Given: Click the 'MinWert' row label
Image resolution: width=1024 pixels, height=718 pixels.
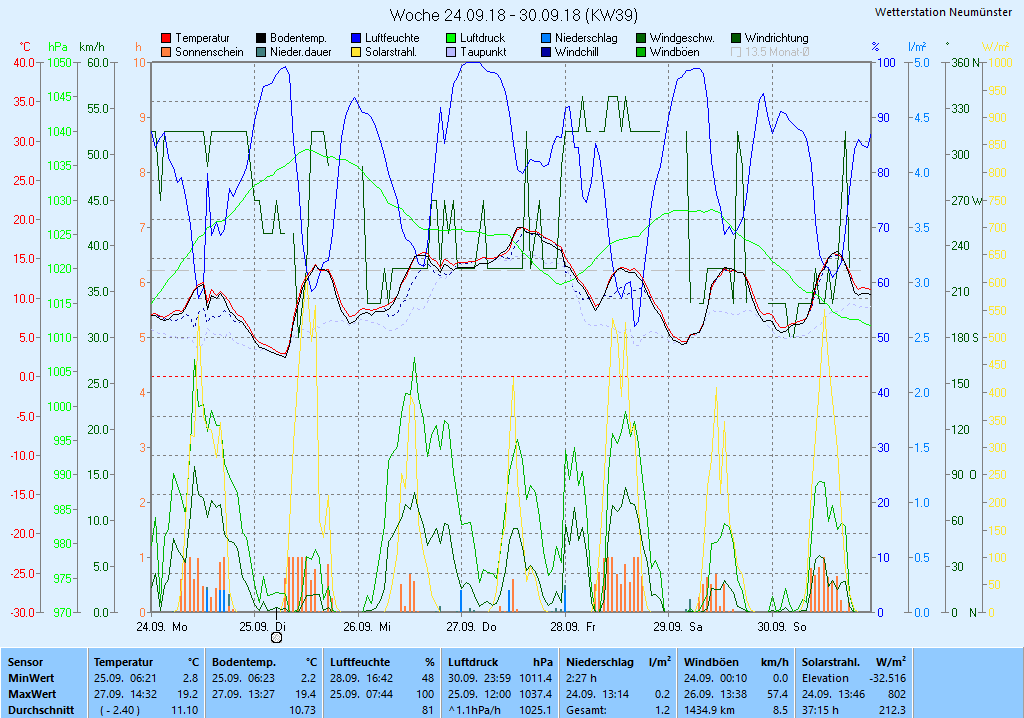Looking at the screenshot, I should click(31, 679).
